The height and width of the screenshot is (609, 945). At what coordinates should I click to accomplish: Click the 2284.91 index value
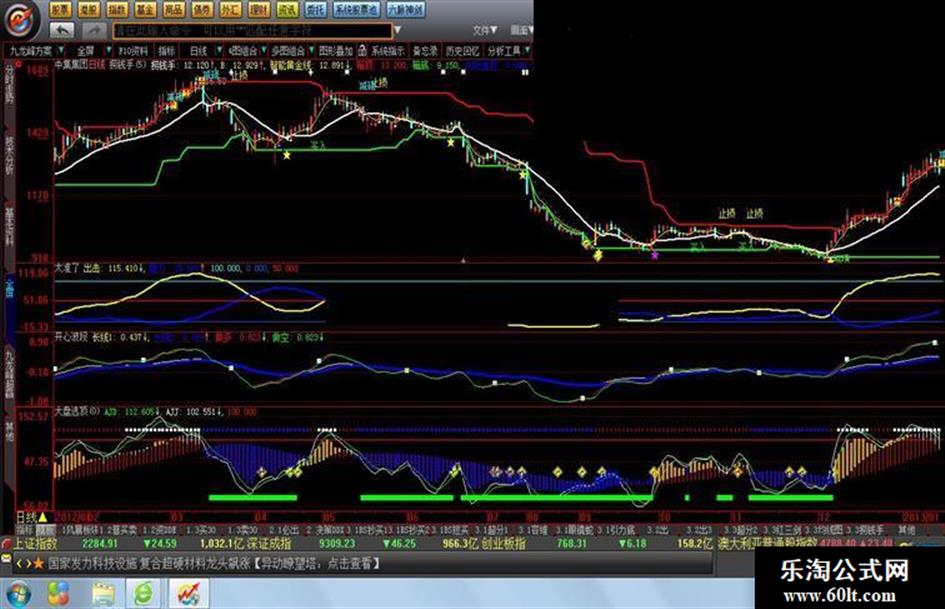click(99, 543)
